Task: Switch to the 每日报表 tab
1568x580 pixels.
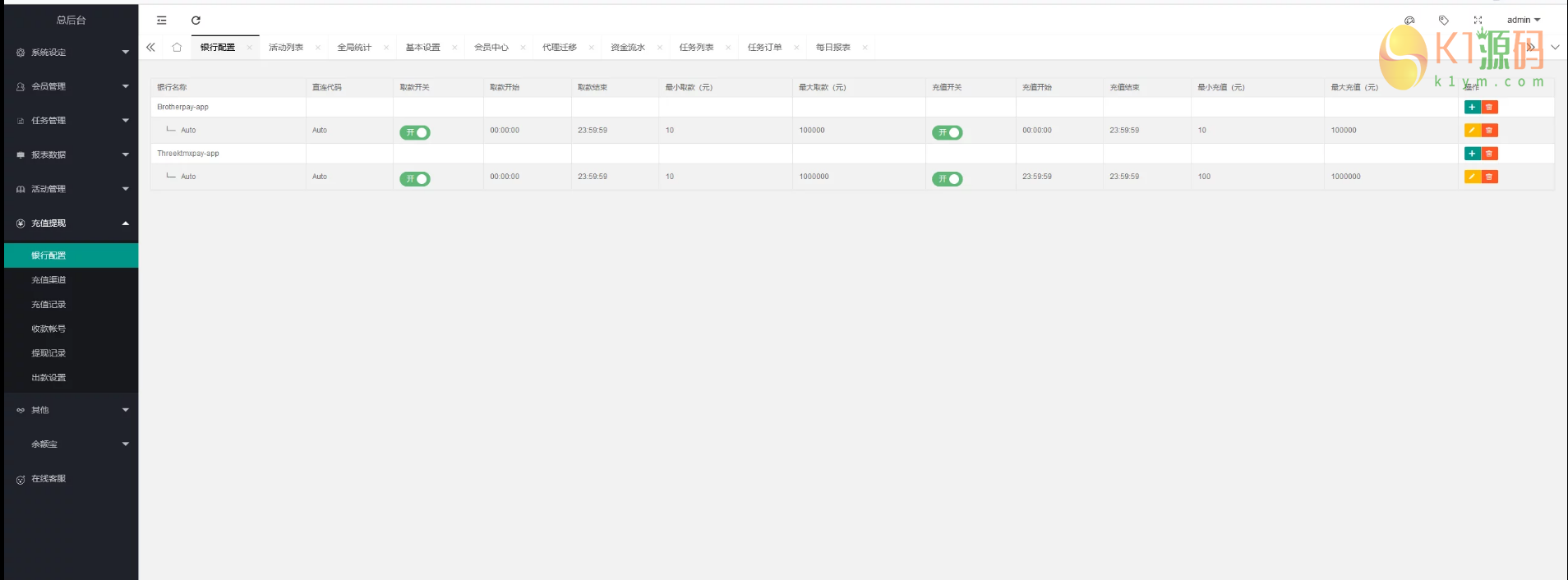Action: 833,48
